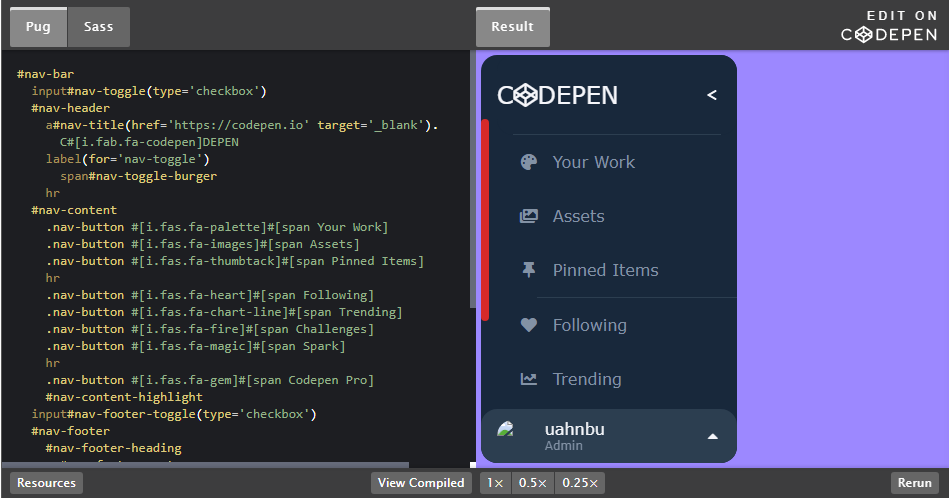Click the '#nav-bar' code line
Screen dimensions: 949x498
coord(45,74)
